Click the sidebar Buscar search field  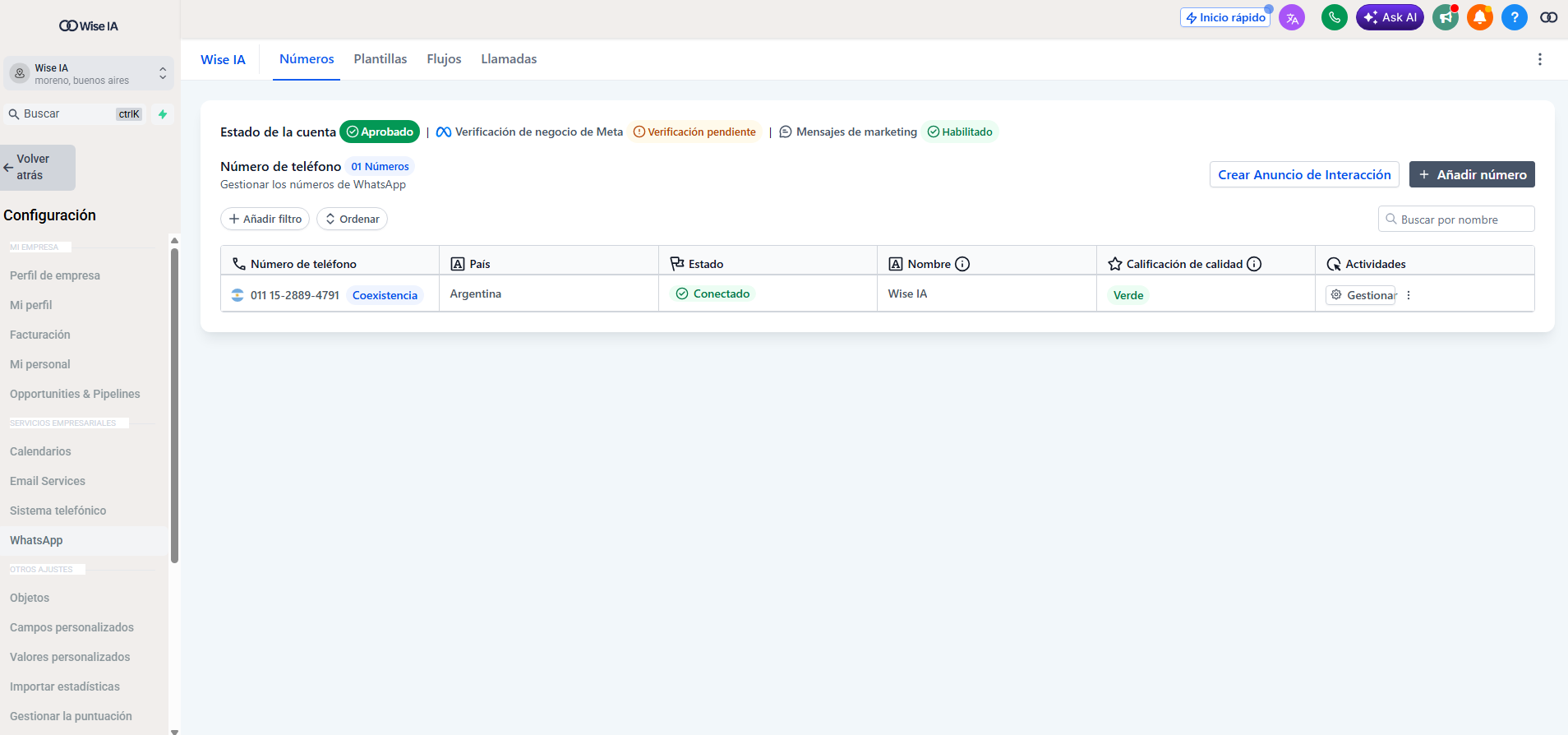point(76,114)
